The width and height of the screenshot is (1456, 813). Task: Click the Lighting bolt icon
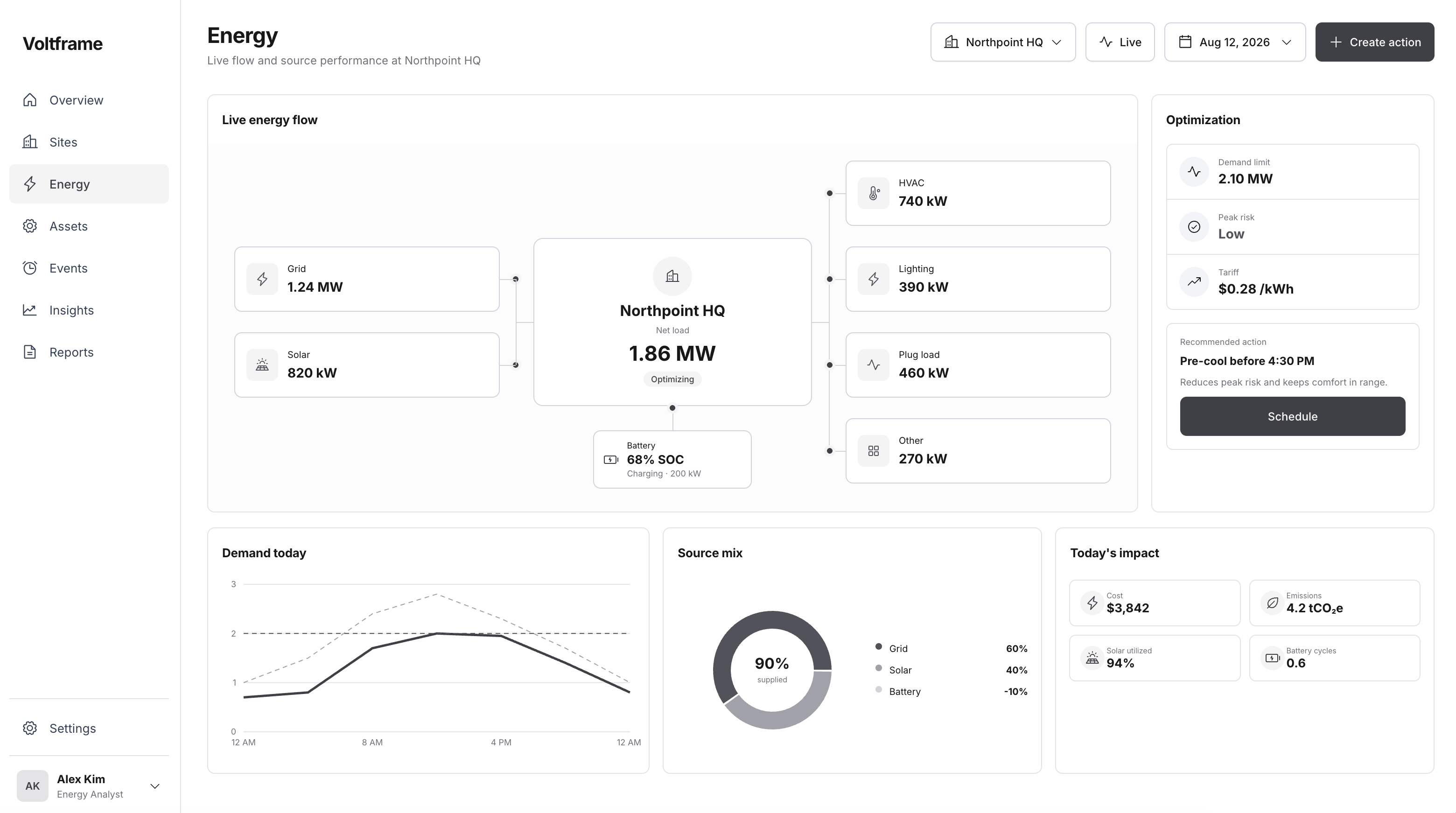[873, 279]
